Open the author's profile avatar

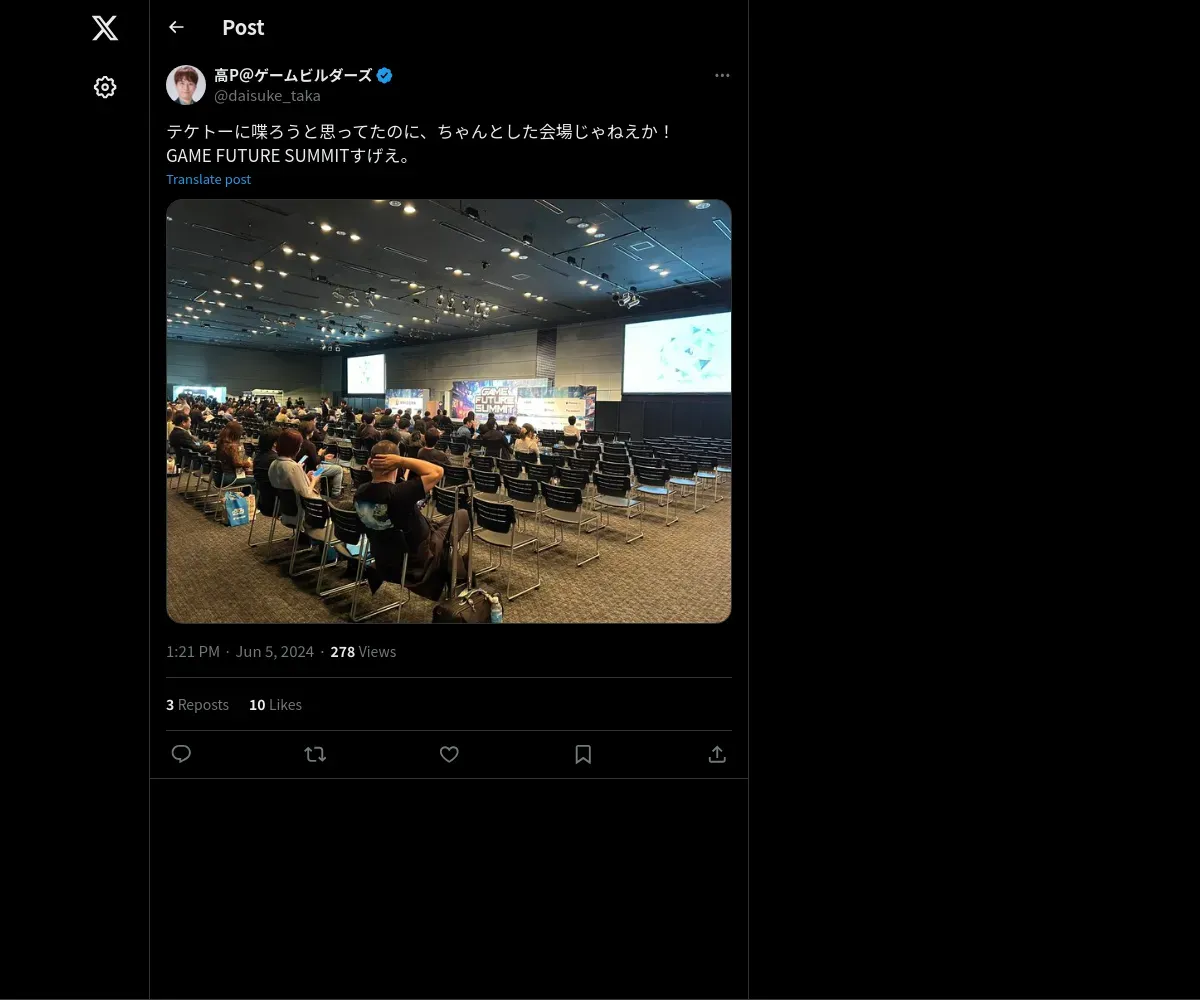186,85
